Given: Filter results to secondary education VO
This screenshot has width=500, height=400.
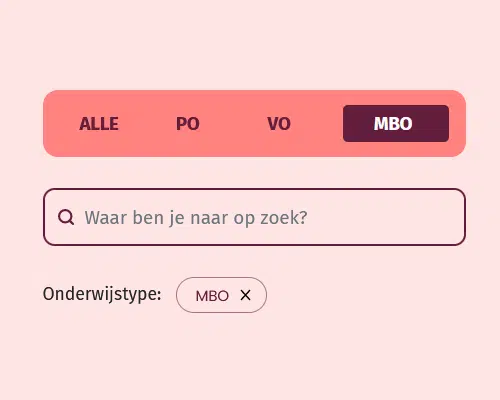Looking at the screenshot, I should pyautogui.click(x=279, y=124).
